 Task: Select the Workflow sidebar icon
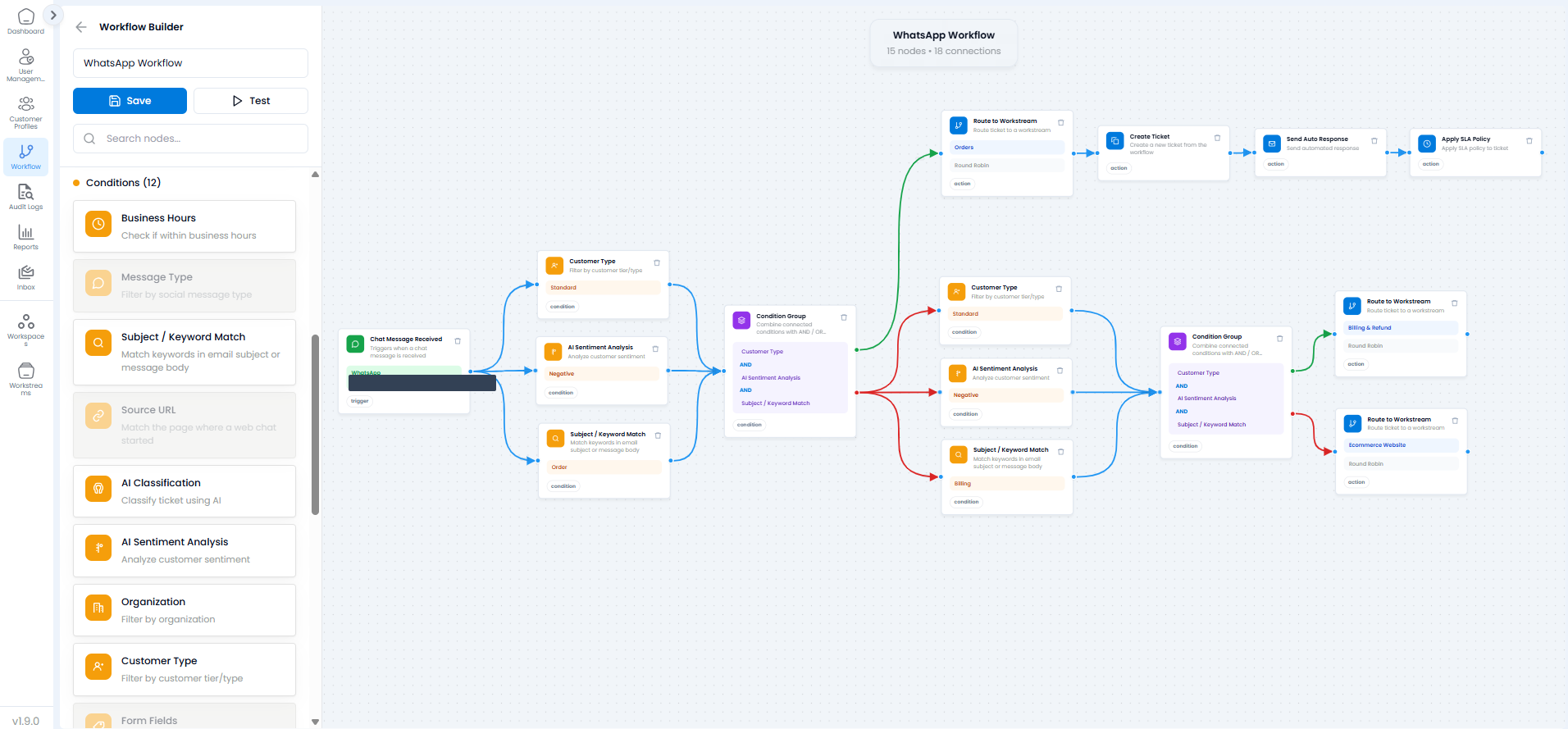click(x=26, y=157)
